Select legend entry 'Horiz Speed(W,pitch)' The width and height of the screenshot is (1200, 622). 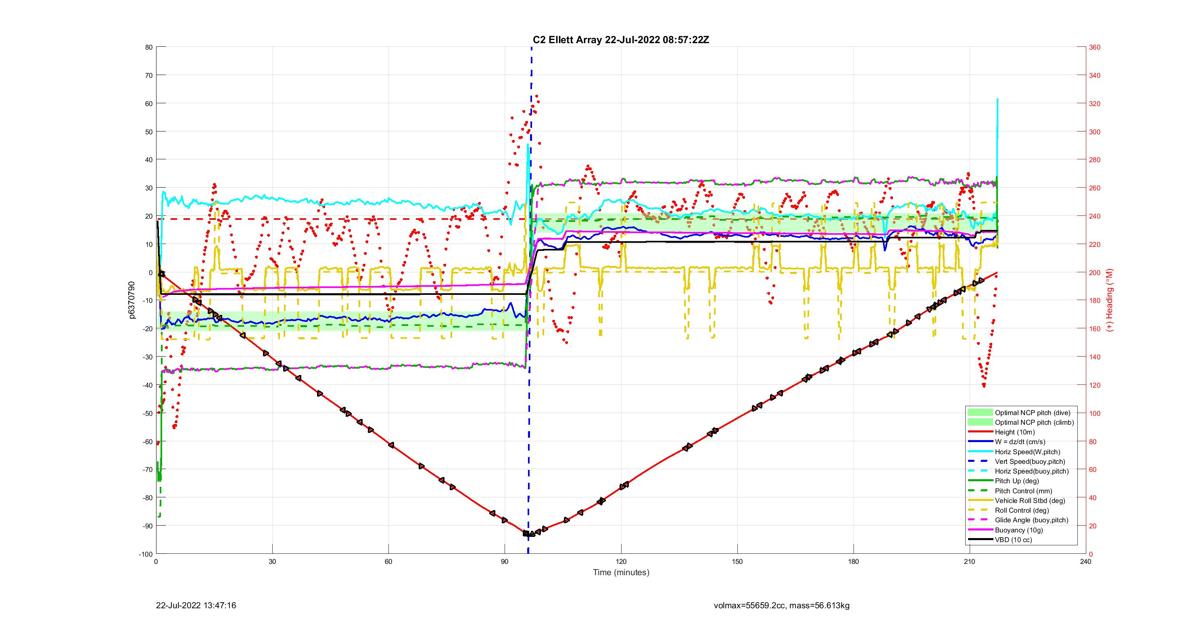click(1029, 451)
